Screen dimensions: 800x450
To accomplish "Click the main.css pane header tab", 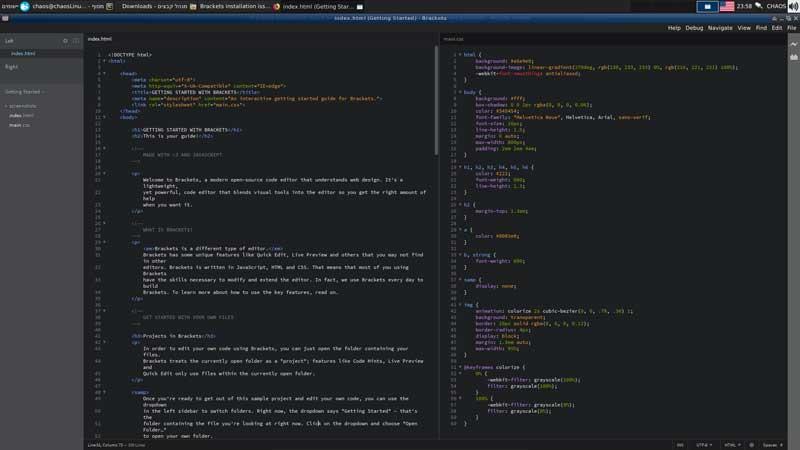I will coord(454,39).
